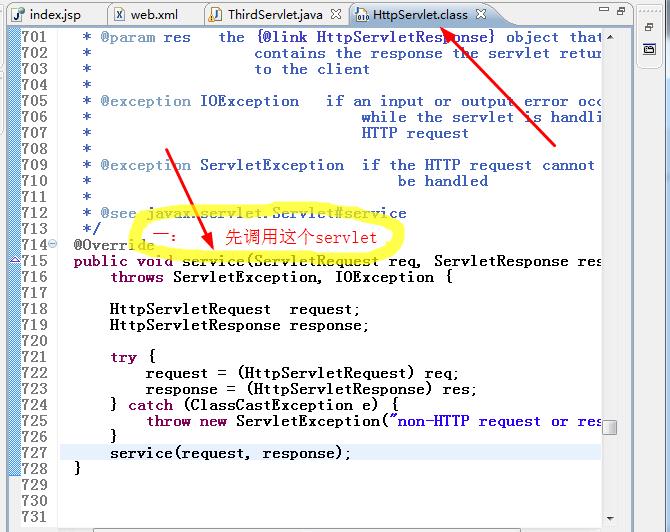Click 'to the client' comment text
Screen dimensions: 670x532
click(312, 69)
